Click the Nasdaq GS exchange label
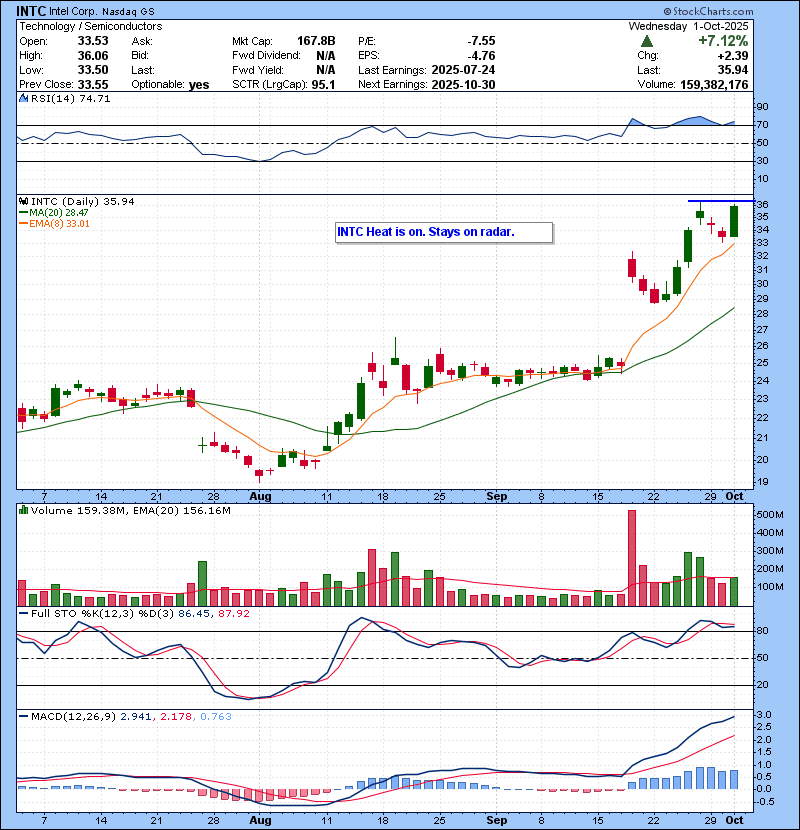 128,12
